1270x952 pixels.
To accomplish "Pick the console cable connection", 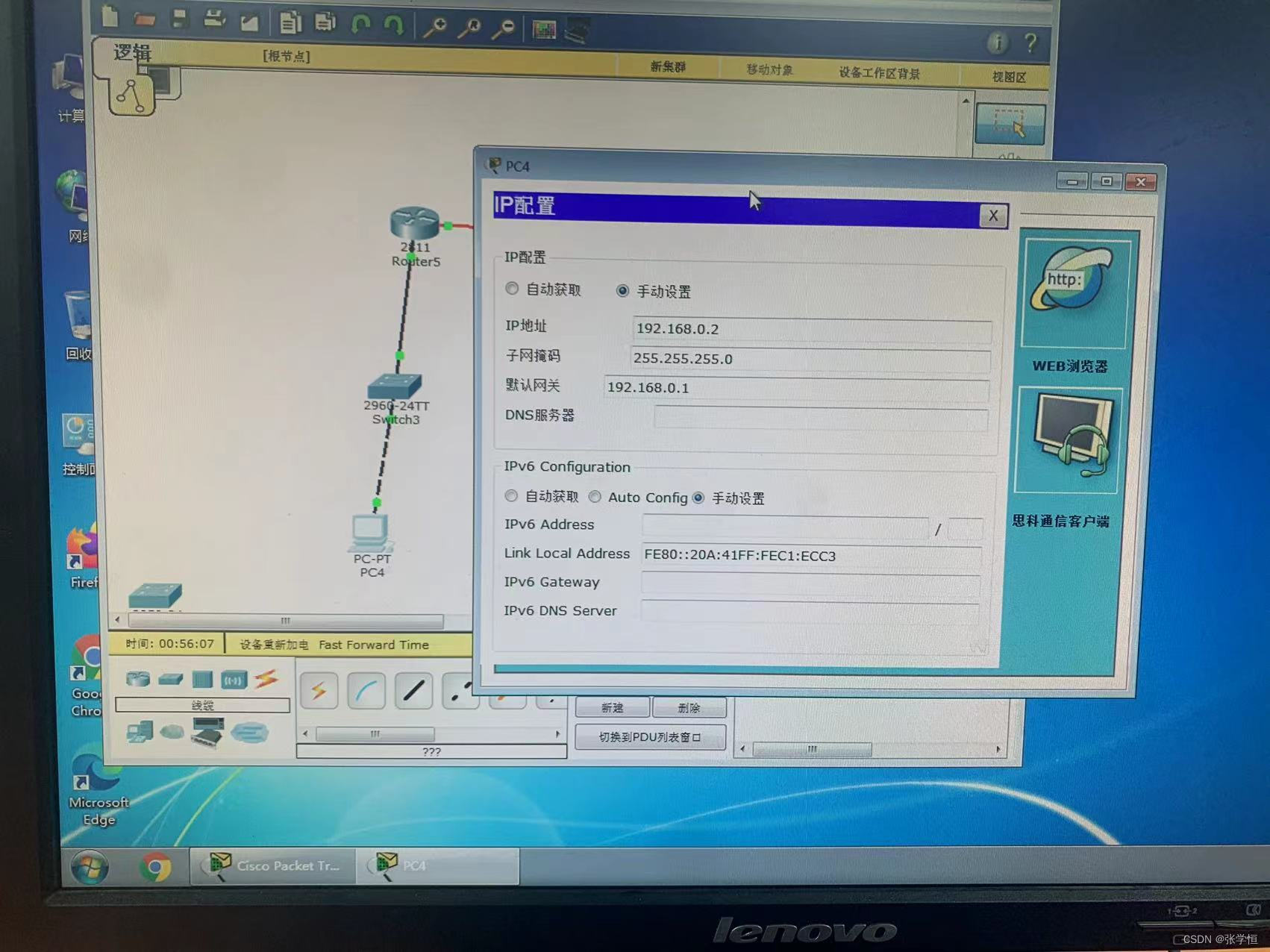I will [366, 691].
